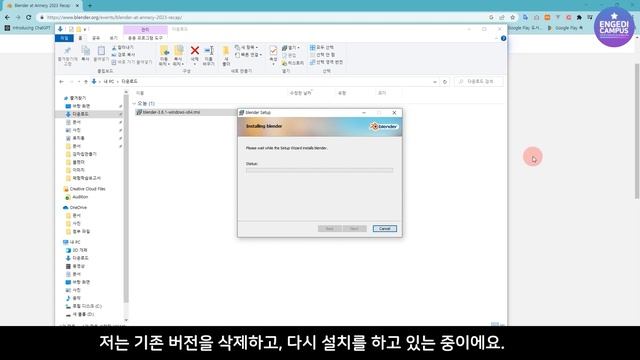This screenshot has height=360, width=640.
Task: Collapse the 오늘 (1) file group
Action: 134,104
